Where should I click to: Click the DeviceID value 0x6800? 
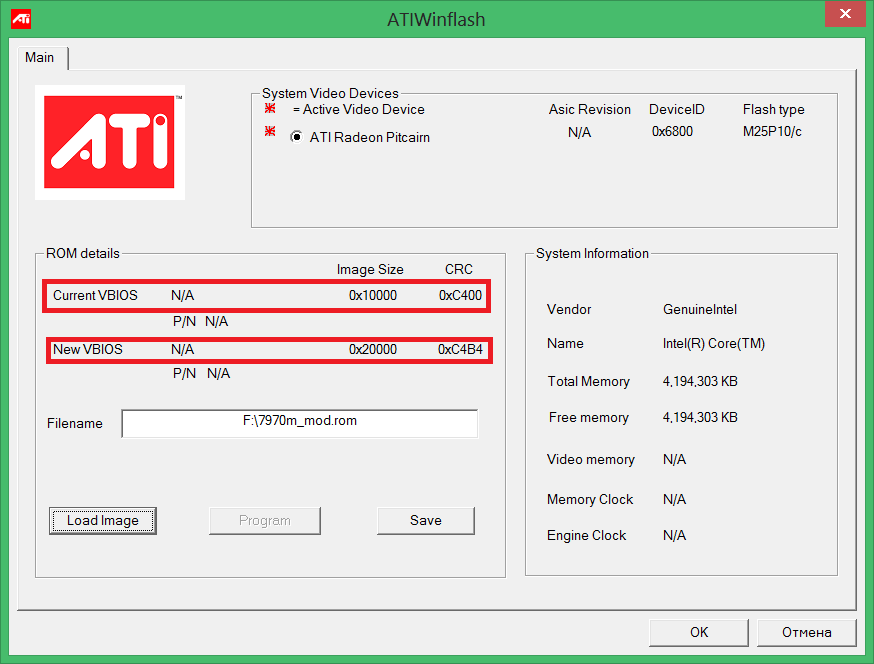(672, 132)
